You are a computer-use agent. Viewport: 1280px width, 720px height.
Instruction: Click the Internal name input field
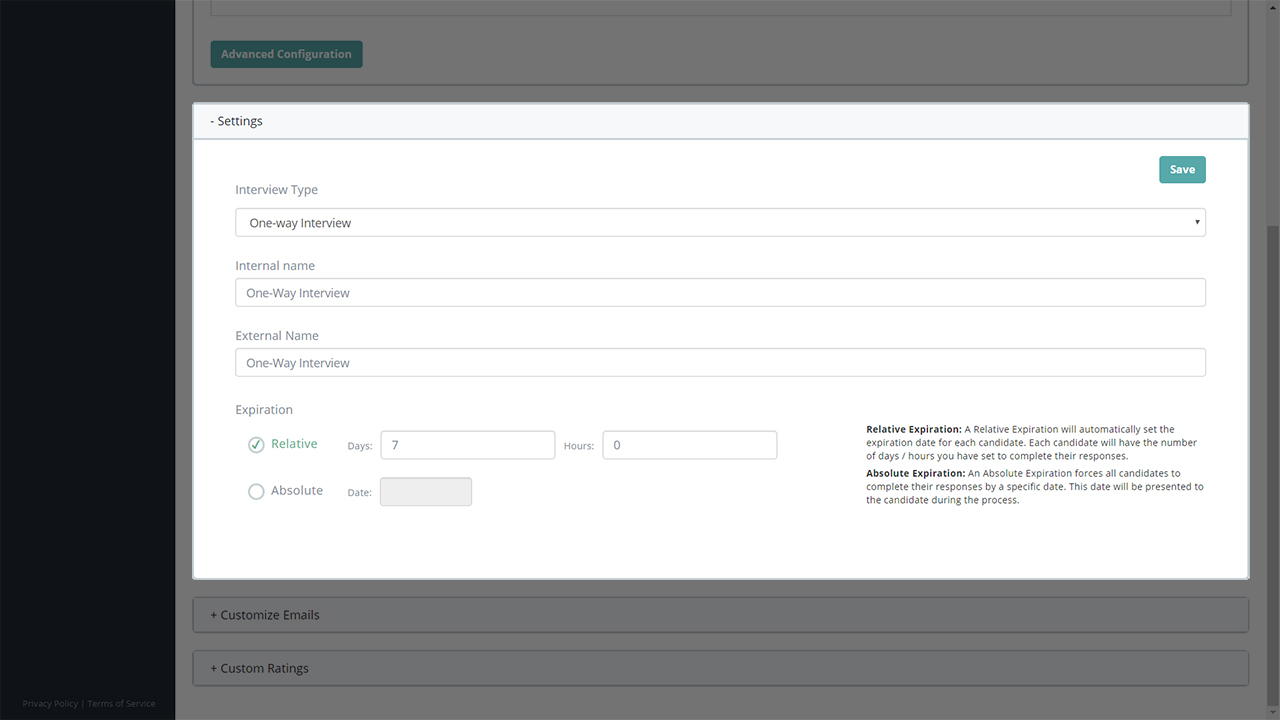click(x=720, y=292)
